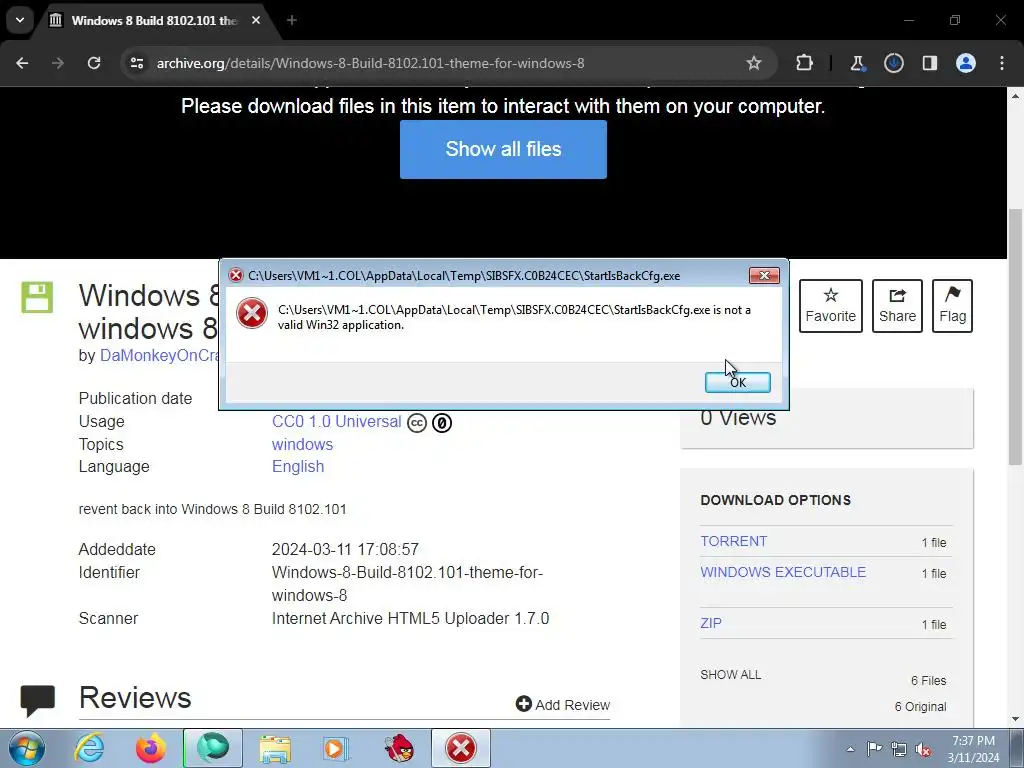Open the Windows Start menu orb
The image size is (1024, 768).
pos(27,748)
